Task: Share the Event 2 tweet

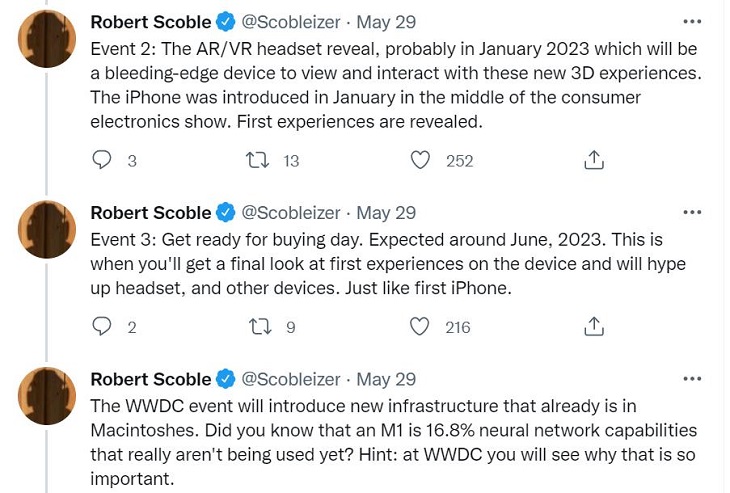Action: [x=594, y=160]
